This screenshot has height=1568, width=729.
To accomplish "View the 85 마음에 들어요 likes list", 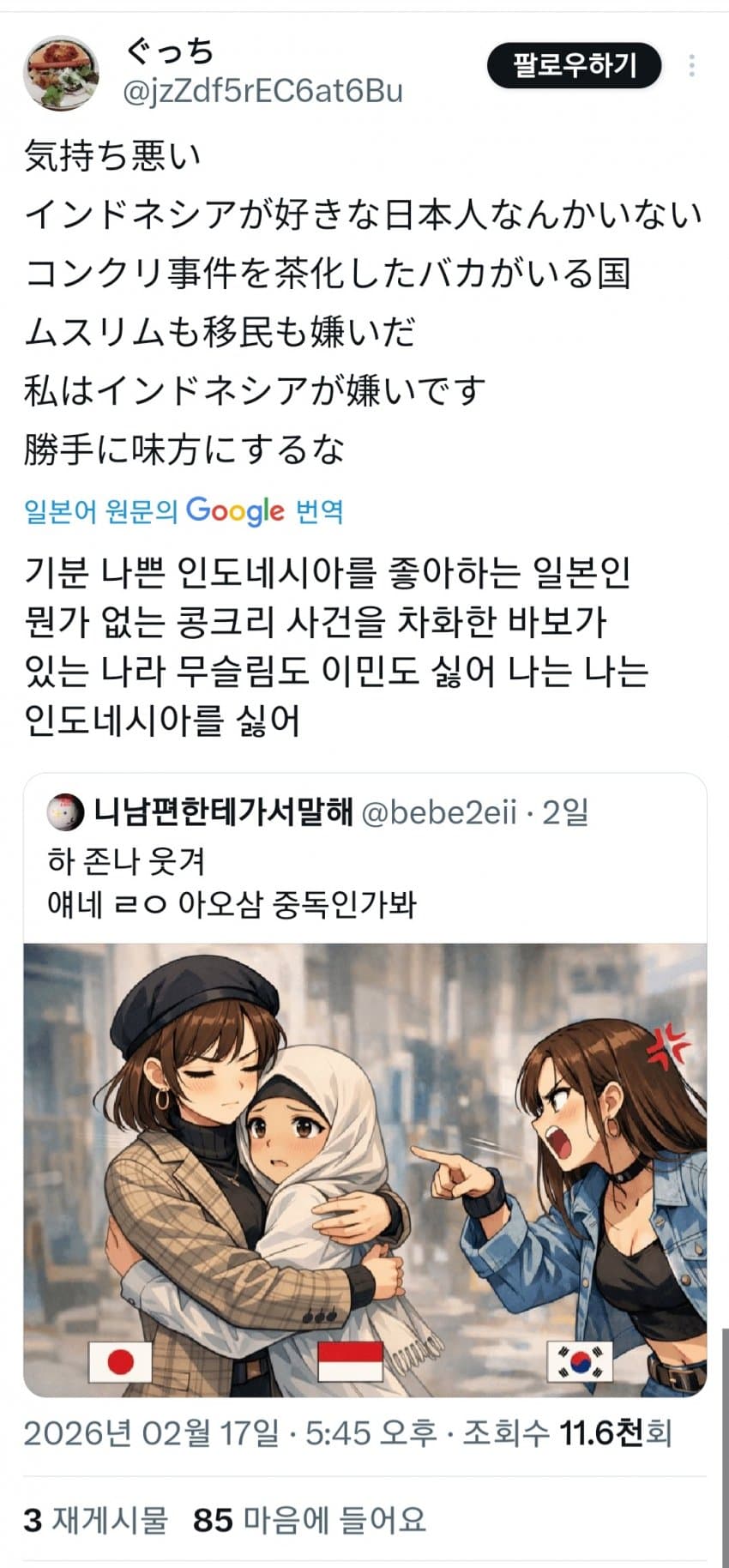I will [310, 1520].
